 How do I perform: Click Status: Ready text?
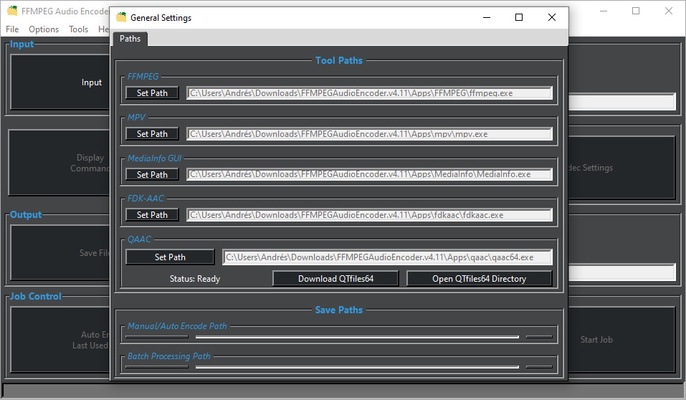point(195,279)
